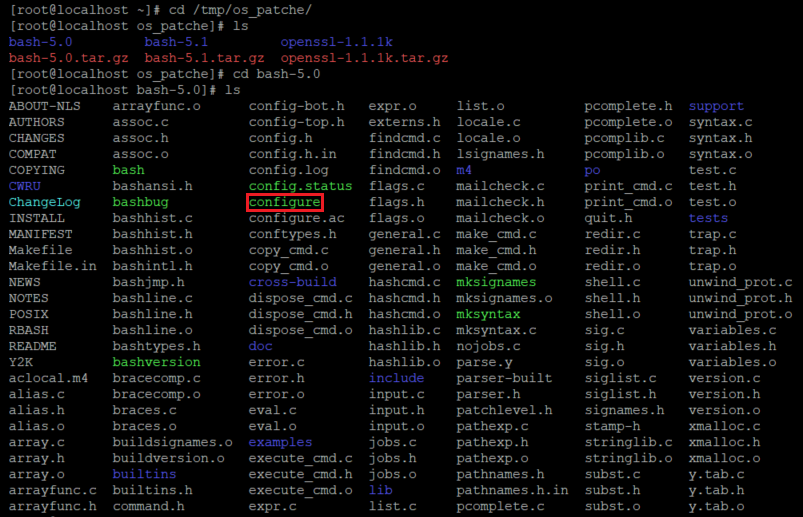Viewport: 803px width, 517px height.
Task: Click the green 'bashversion' executable
Action: (x=156, y=362)
